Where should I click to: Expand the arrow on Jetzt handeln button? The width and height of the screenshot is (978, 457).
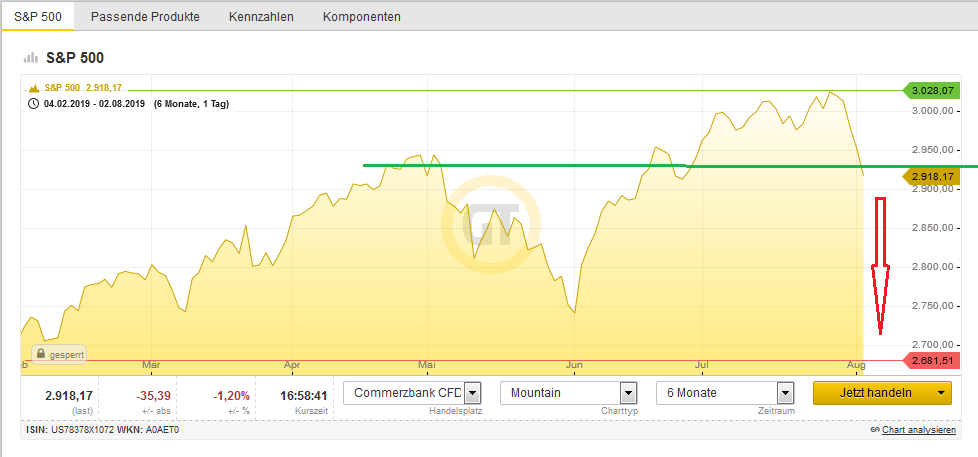point(942,393)
